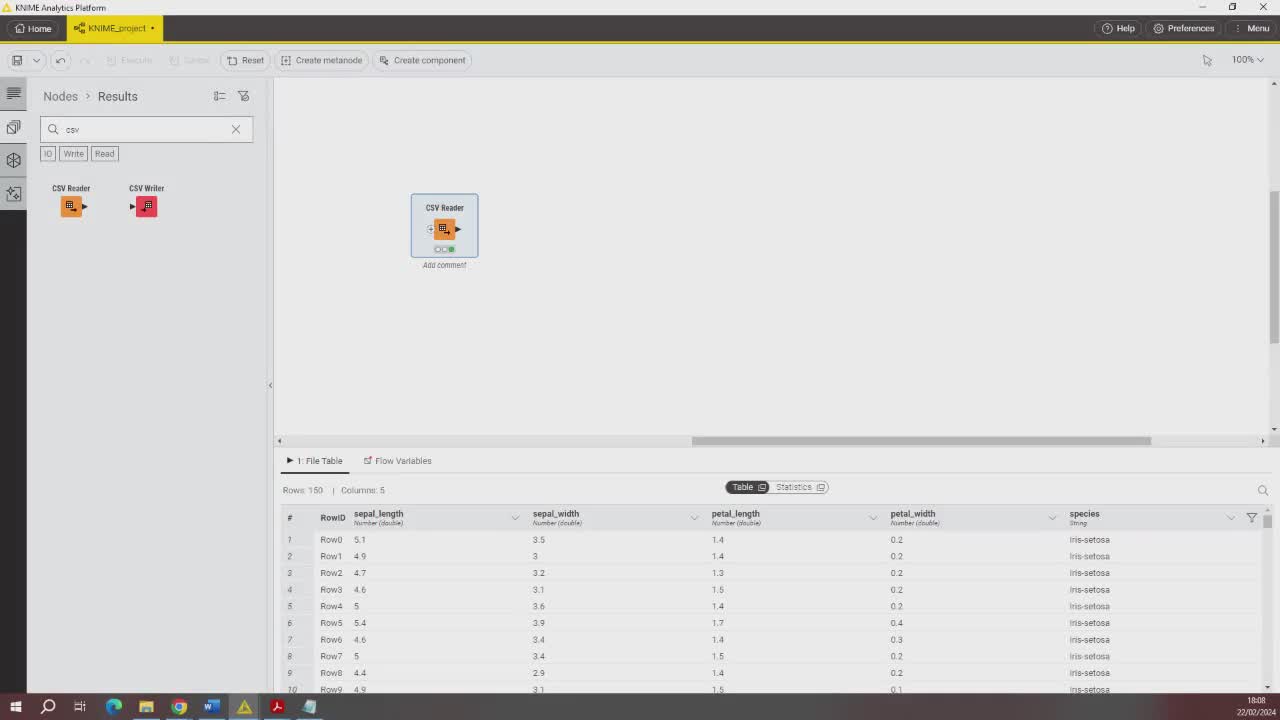Switch to the KNIME_project tab
Viewport: 1280px width, 720px height.
(x=114, y=28)
